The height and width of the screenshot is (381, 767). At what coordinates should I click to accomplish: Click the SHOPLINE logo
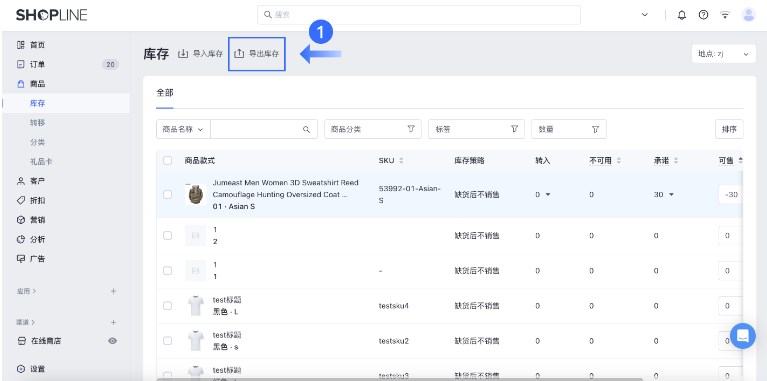(x=51, y=15)
